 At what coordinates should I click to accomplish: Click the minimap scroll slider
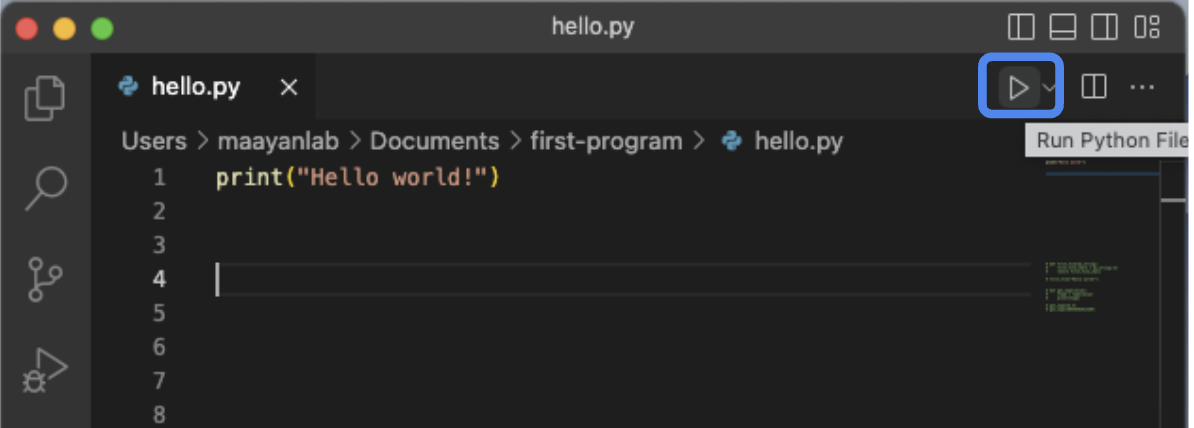click(x=1172, y=199)
